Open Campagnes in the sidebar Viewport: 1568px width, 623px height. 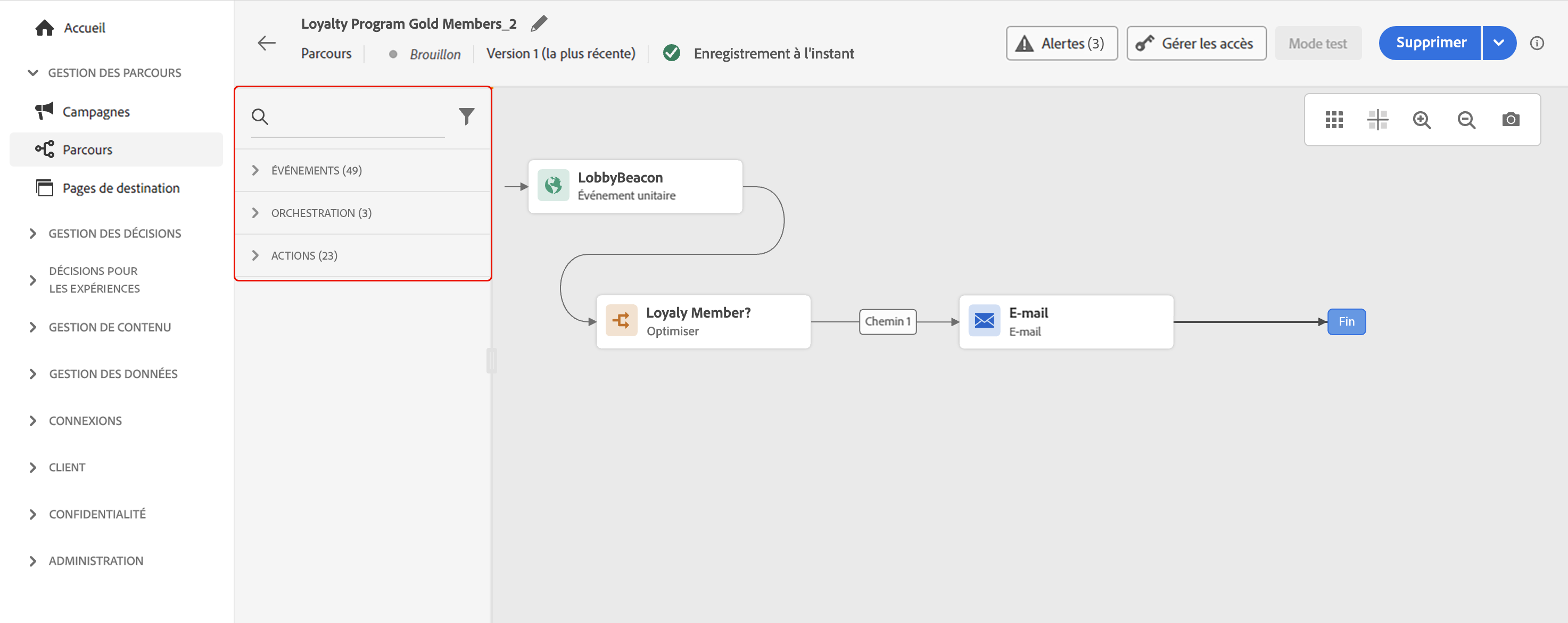[x=96, y=112]
